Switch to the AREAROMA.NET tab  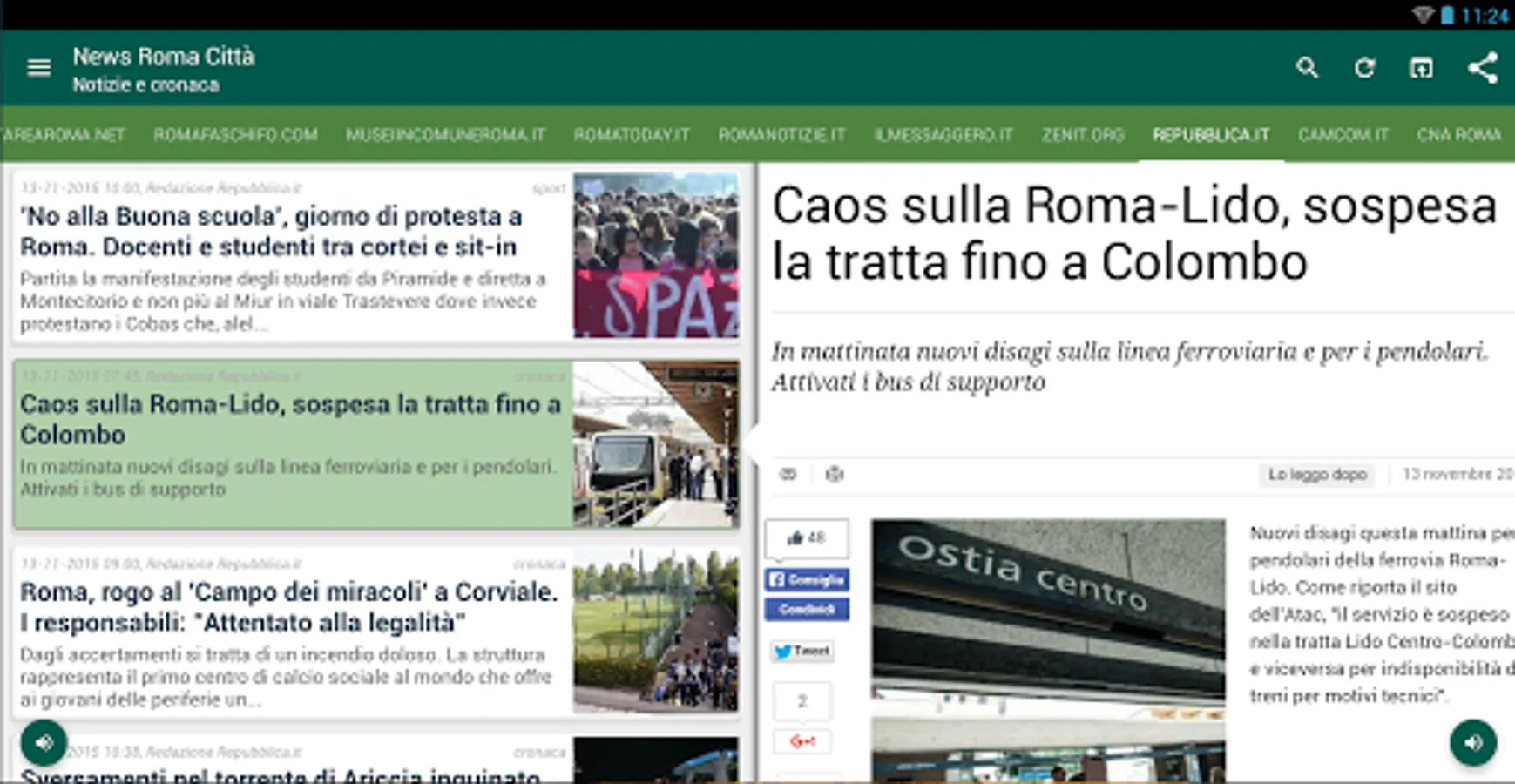[63, 135]
